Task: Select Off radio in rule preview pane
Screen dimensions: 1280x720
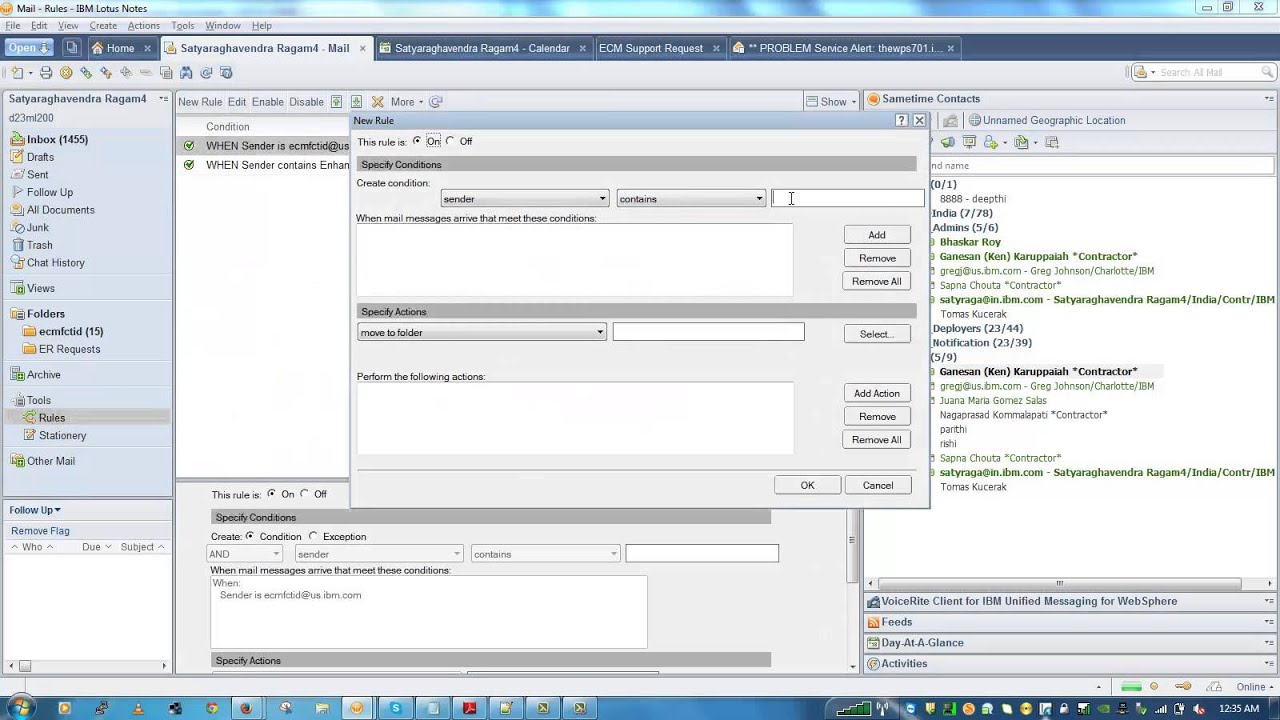Action: tap(304, 494)
